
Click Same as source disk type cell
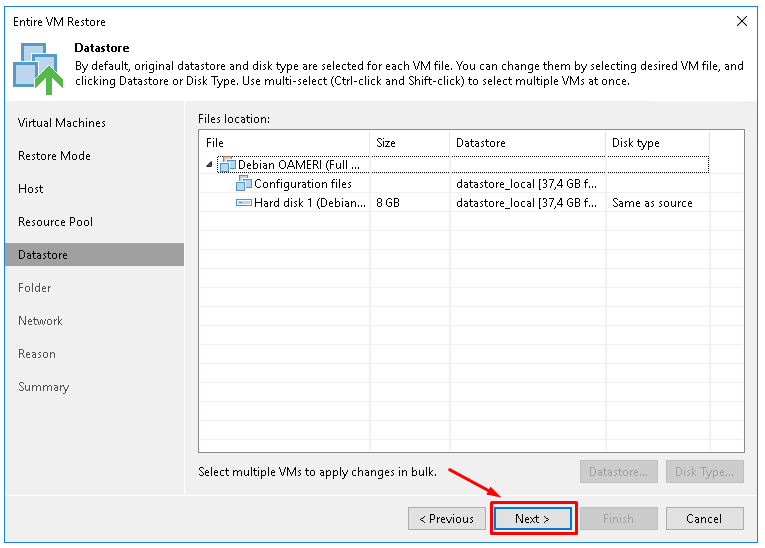(x=652, y=203)
